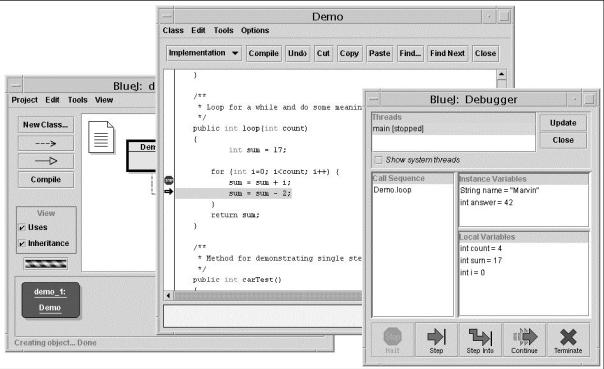The height and width of the screenshot is (369, 604).
Task: Open the Project menu in BlueJ window
Action: click(24, 100)
